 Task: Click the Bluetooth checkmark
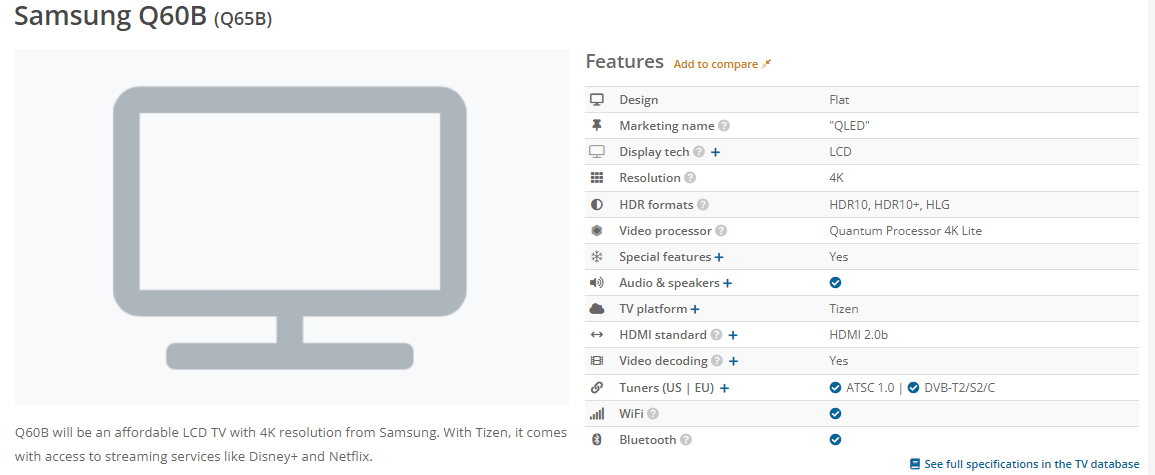(x=835, y=440)
